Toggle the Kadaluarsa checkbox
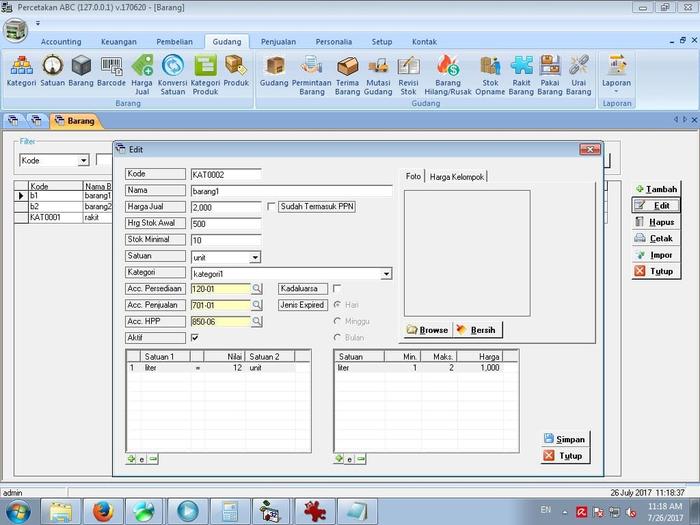700x525 pixels. 337,289
